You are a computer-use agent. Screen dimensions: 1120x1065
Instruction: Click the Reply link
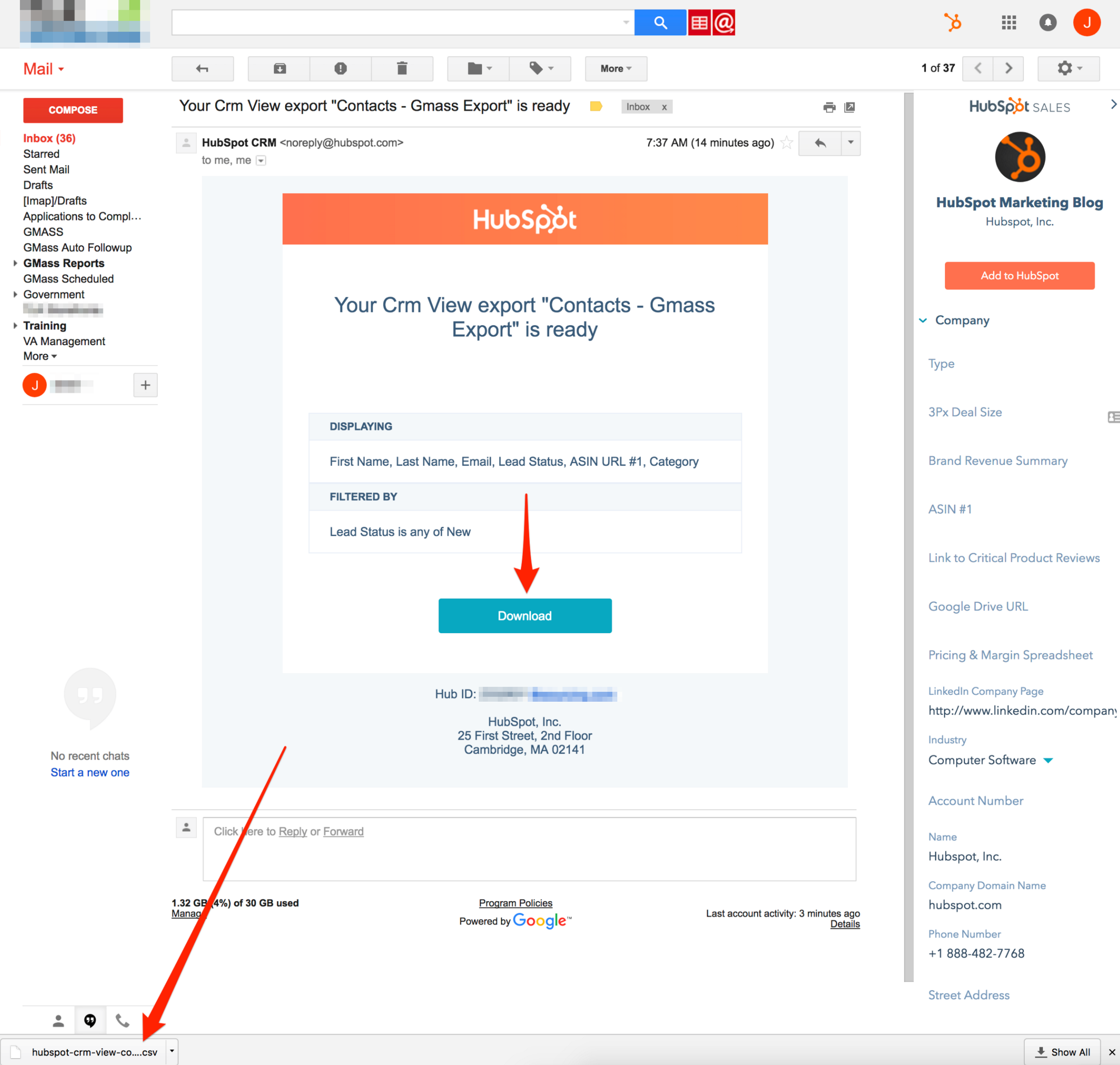click(x=293, y=832)
